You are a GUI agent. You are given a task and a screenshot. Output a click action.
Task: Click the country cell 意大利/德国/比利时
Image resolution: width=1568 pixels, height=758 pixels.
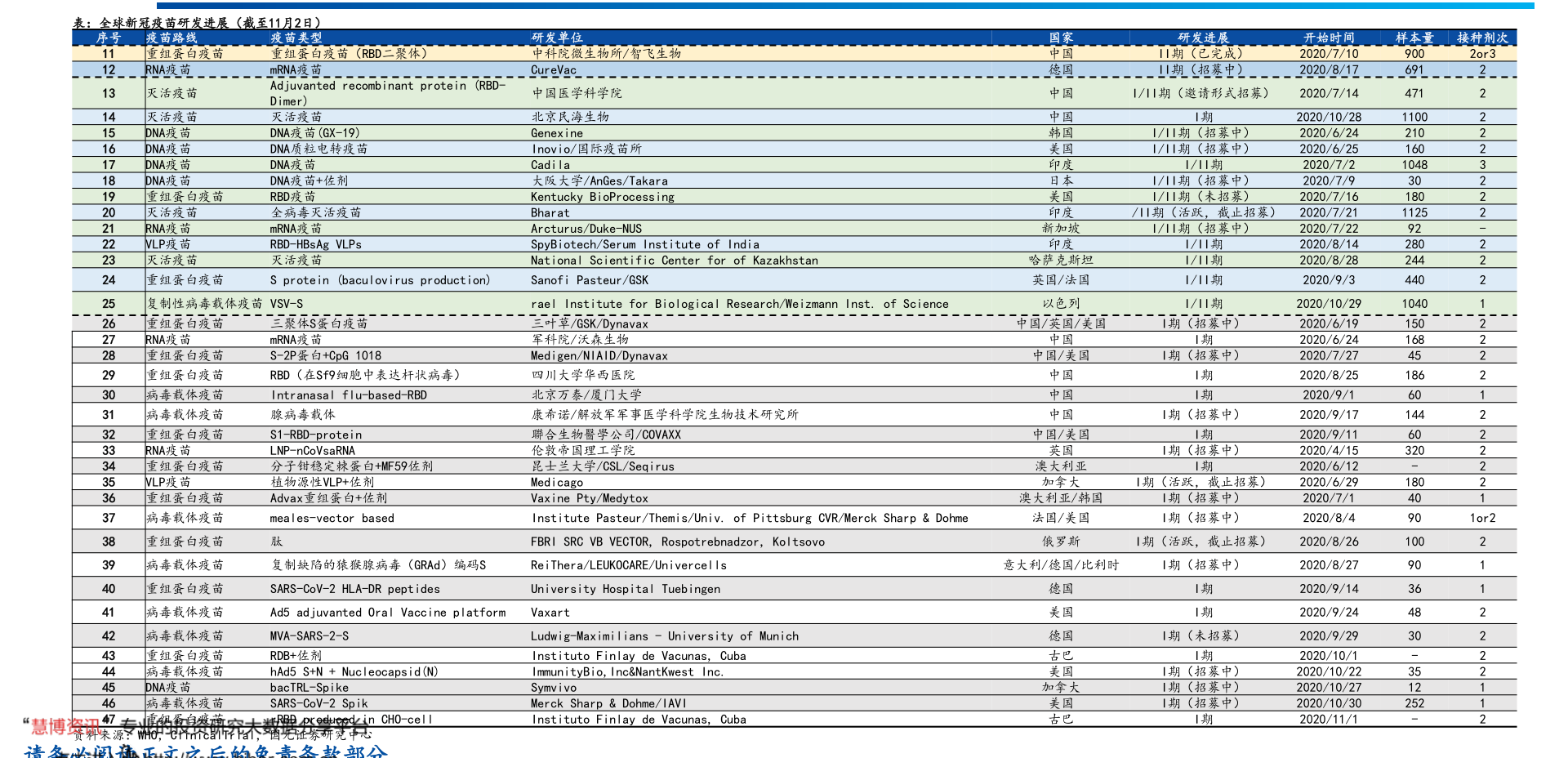tap(1061, 565)
